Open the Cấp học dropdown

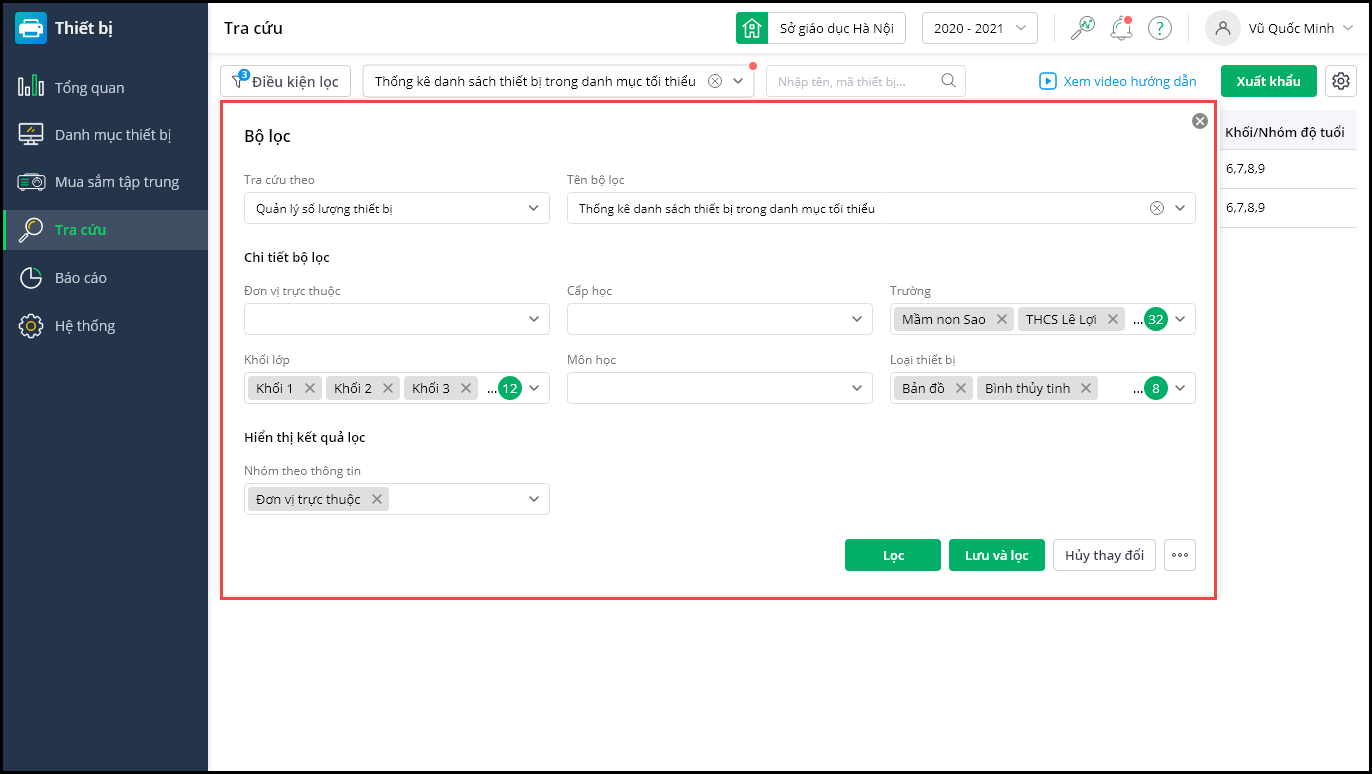(x=720, y=319)
